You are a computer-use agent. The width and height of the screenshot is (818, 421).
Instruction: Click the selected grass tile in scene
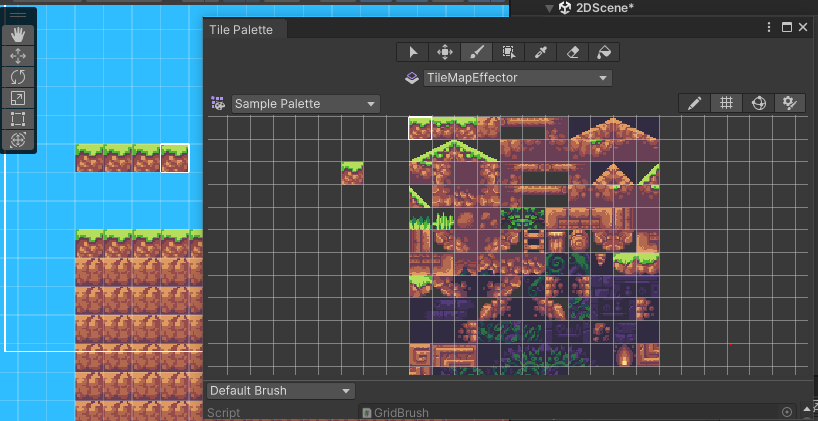point(174,158)
